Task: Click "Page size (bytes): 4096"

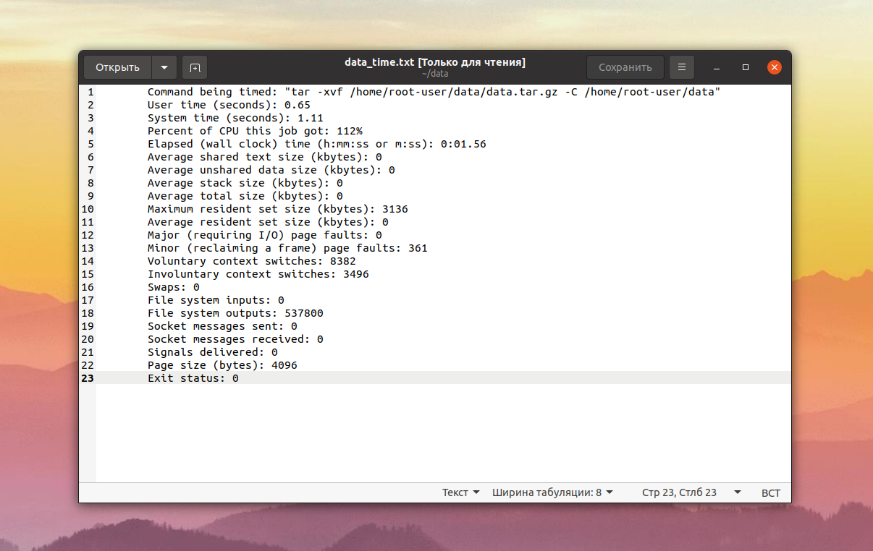Action: point(222,365)
